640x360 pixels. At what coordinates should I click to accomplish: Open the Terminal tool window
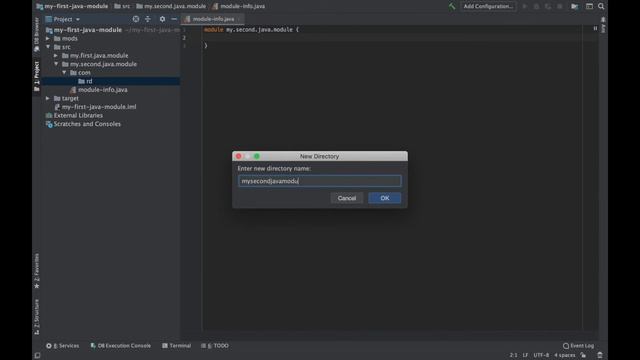(176, 346)
